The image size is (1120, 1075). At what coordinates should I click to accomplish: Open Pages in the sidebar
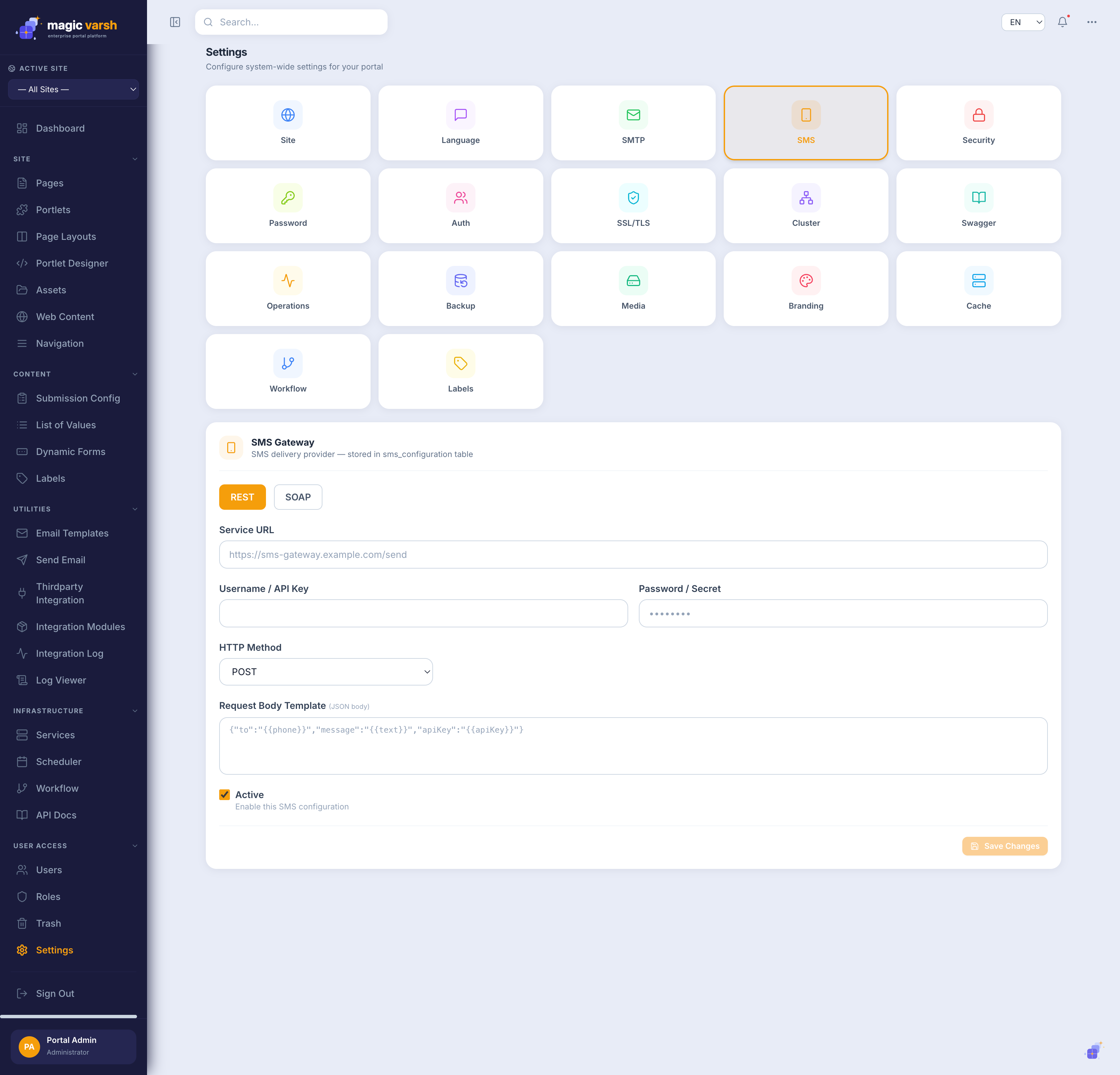74,183
